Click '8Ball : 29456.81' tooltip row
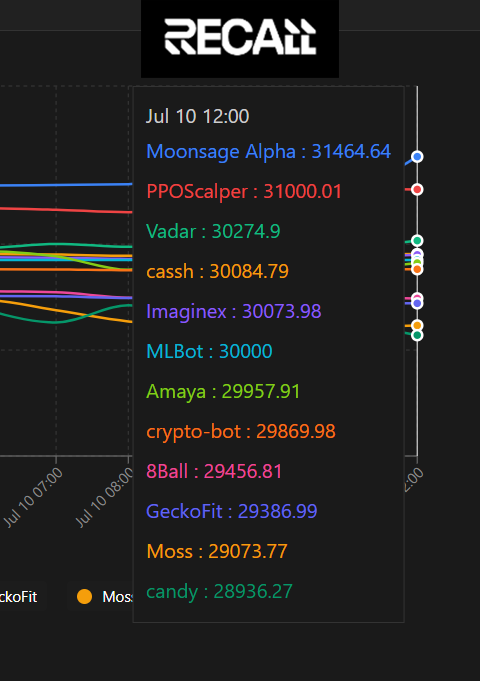 pyautogui.click(x=214, y=471)
